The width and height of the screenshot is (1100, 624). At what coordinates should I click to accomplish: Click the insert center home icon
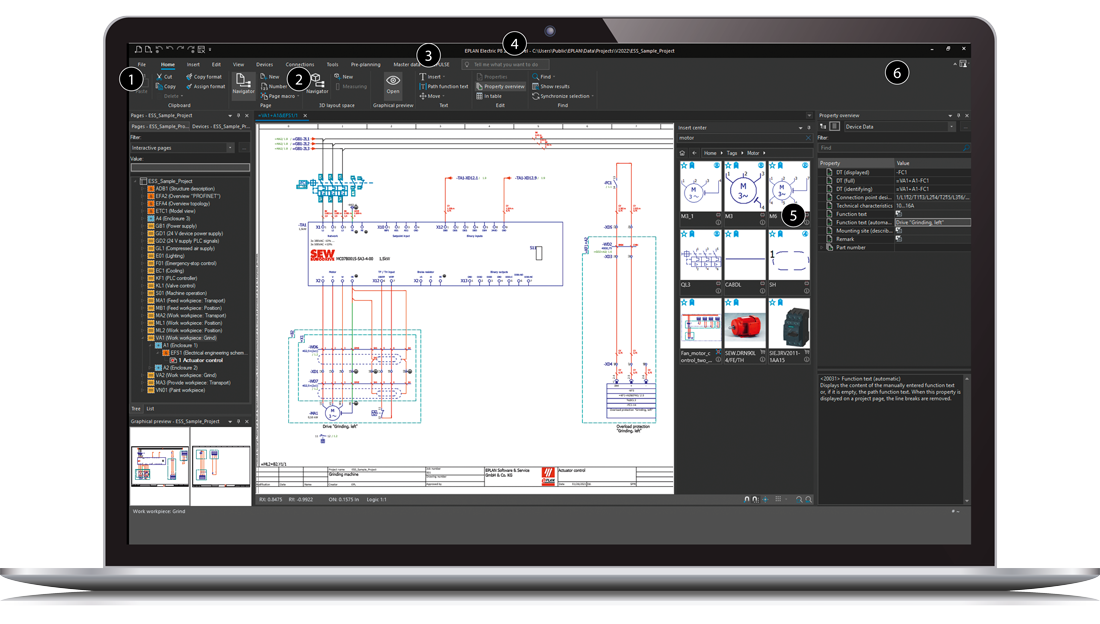[682, 152]
